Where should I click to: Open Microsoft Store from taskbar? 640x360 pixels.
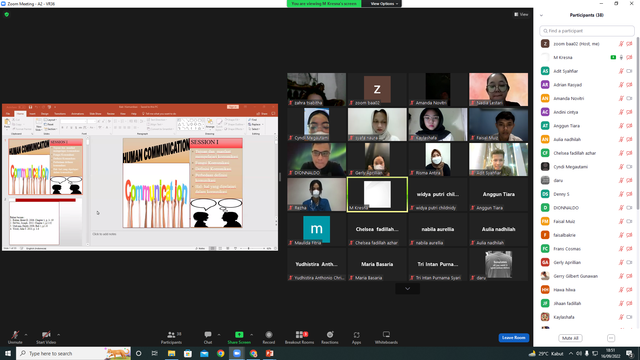(188, 353)
